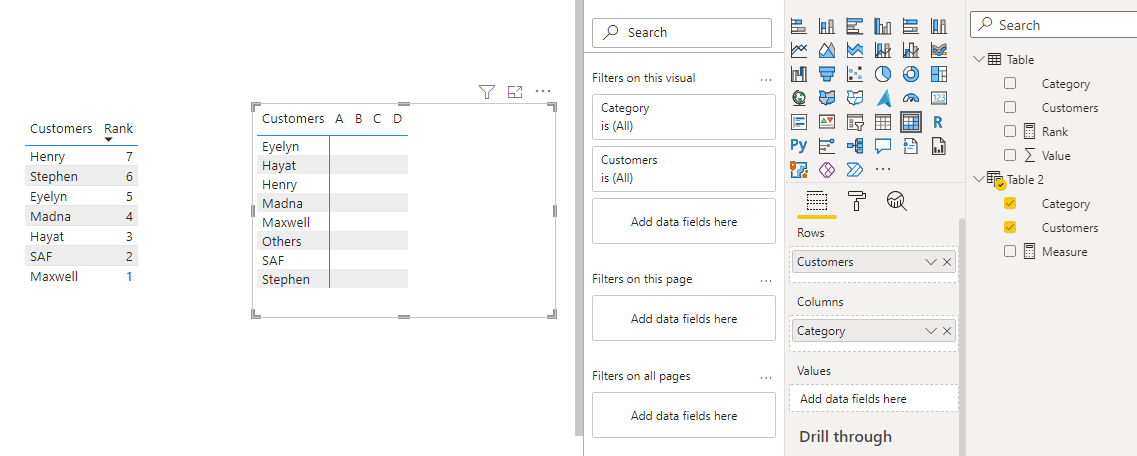Screen dimensions: 1137x456
Task: Click Add data fields here under Values
Action: [x=874, y=399]
